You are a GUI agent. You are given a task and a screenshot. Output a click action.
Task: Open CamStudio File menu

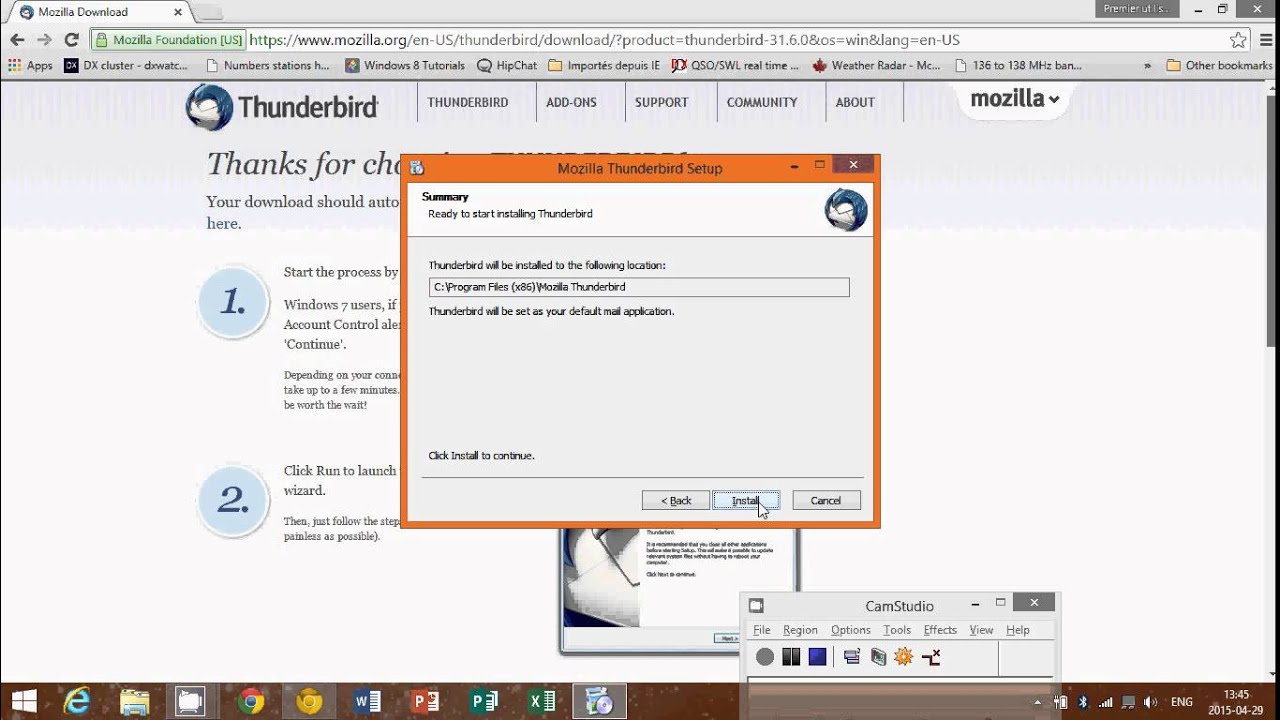pyautogui.click(x=762, y=630)
